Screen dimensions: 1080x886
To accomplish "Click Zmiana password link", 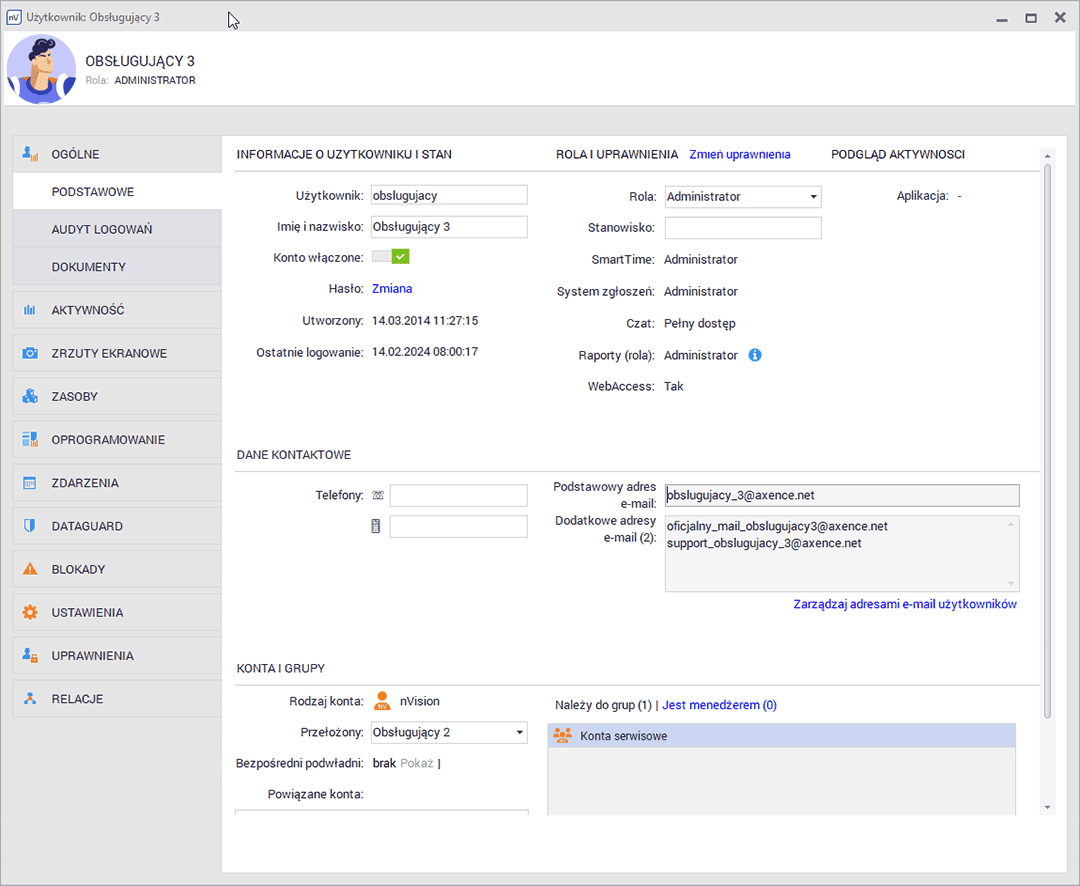I will (392, 289).
